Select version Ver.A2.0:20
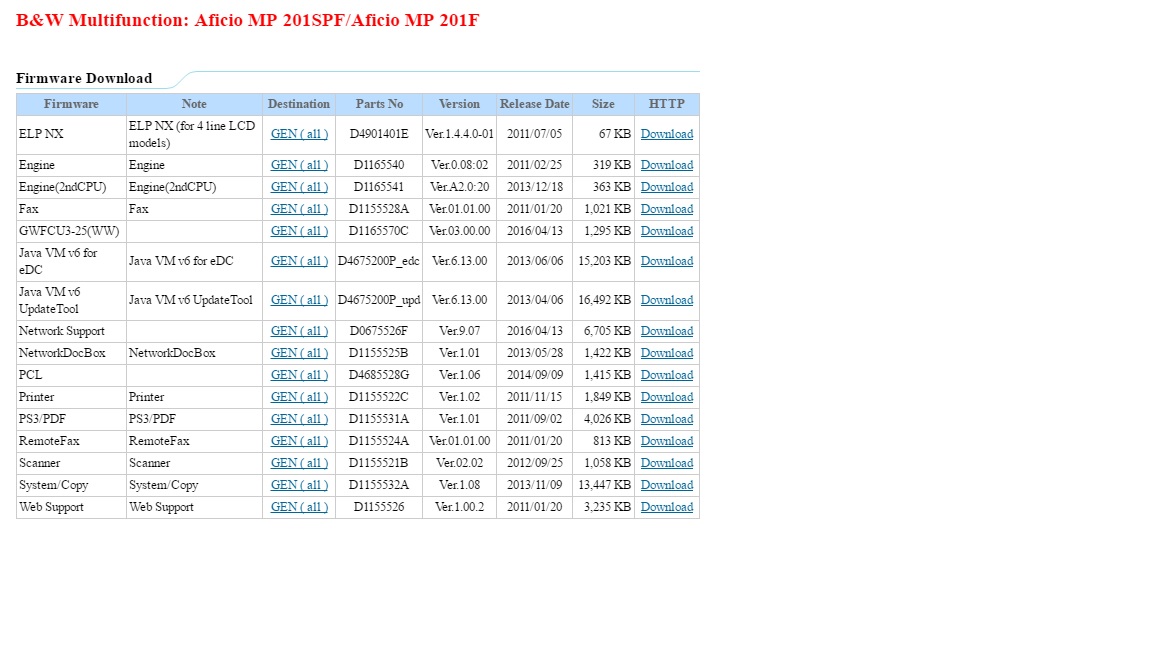This screenshot has height=648, width=1152. tap(459, 187)
